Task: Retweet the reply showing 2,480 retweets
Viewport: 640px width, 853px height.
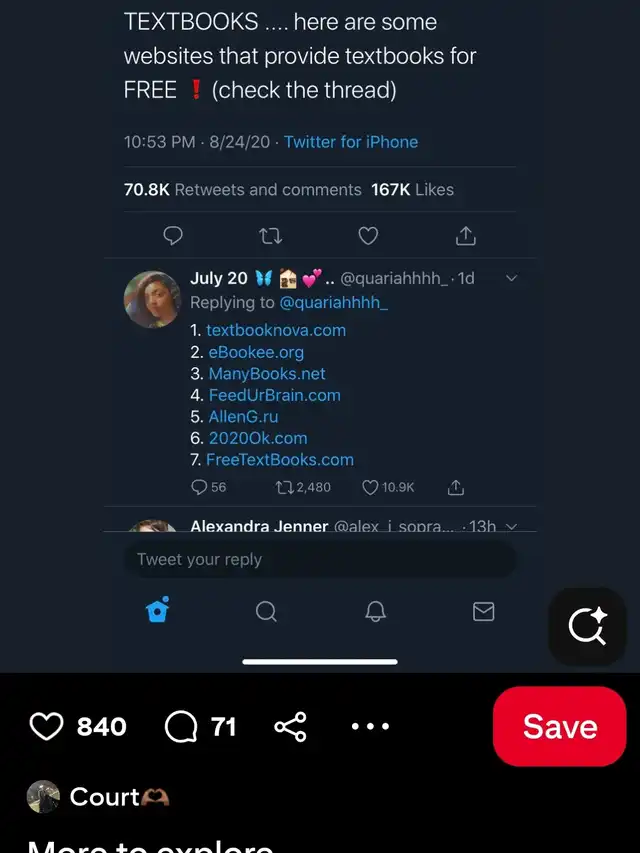Action: point(285,487)
